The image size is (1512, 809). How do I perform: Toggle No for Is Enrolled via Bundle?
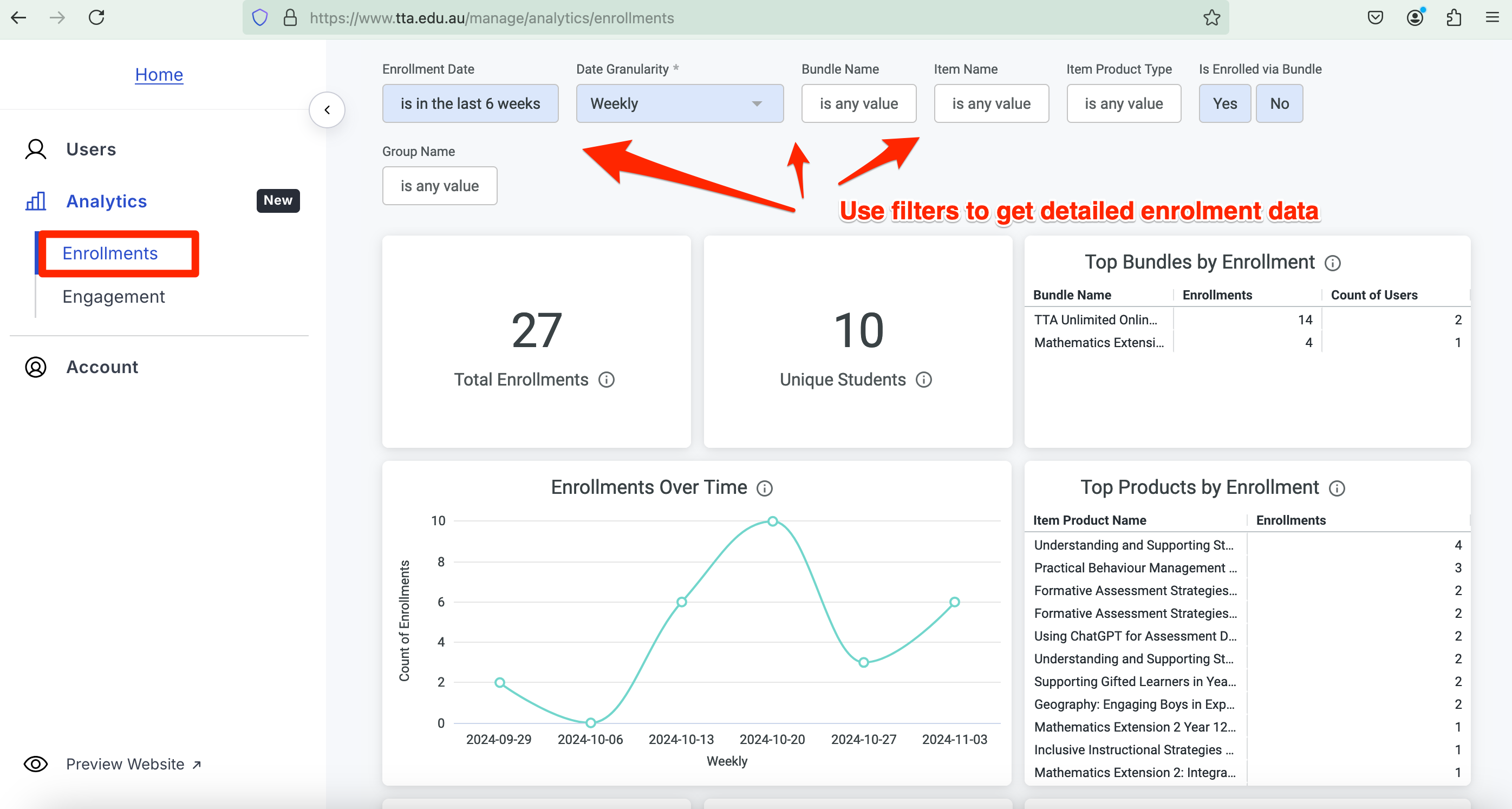(x=1279, y=103)
